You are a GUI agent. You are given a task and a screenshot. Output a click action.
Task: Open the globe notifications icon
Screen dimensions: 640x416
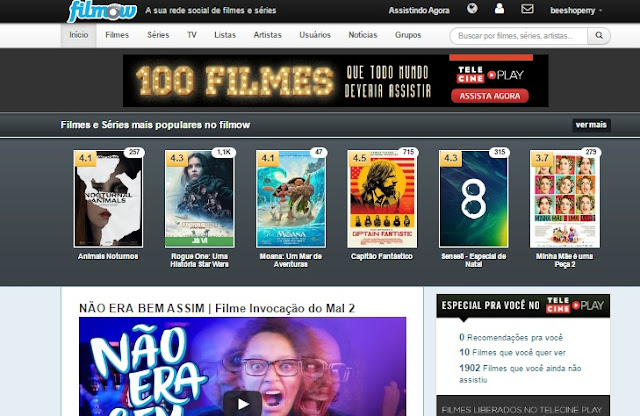(x=472, y=9)
